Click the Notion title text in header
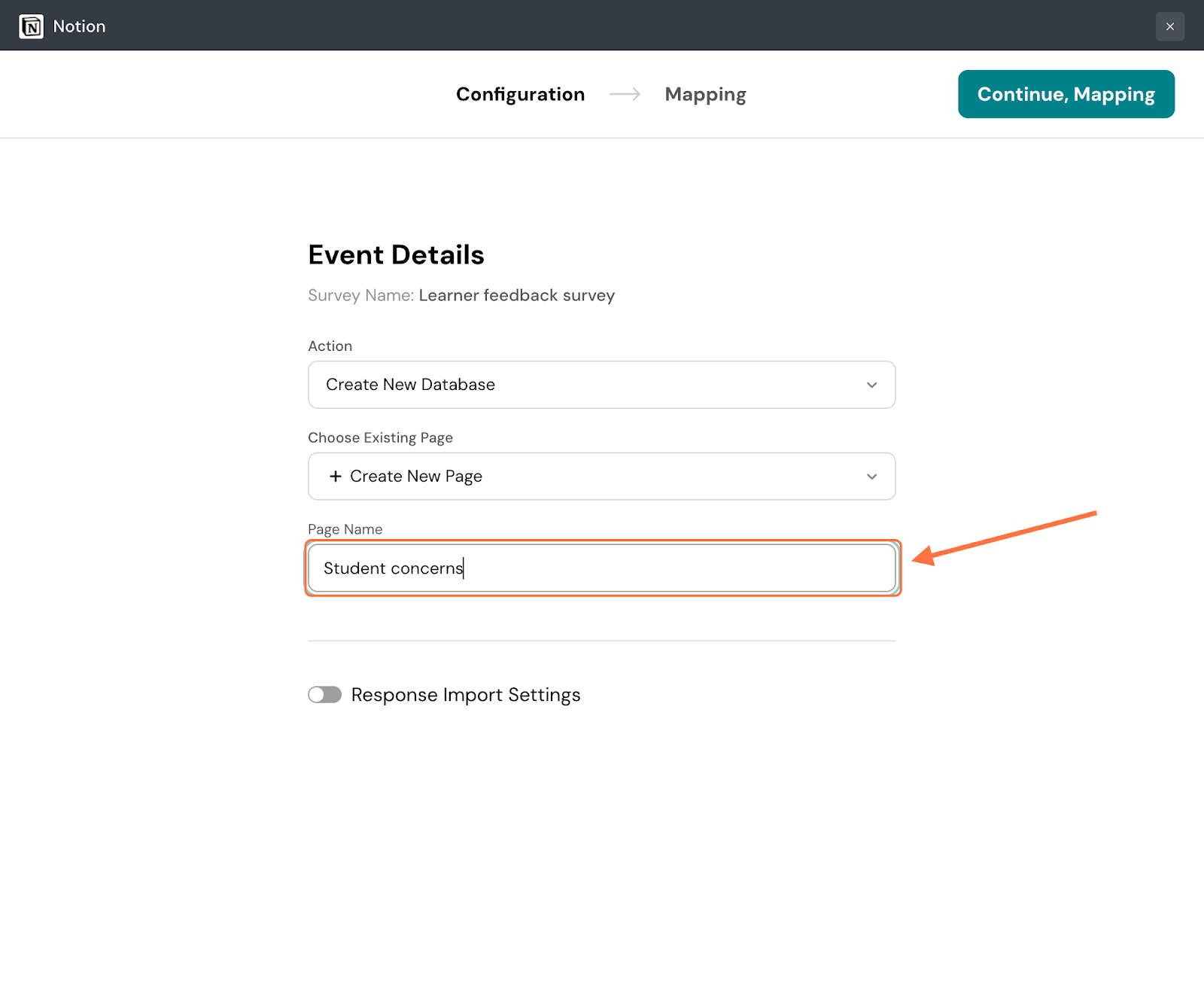This screenshot has height=996, width=1204. (x=79, y=26)
